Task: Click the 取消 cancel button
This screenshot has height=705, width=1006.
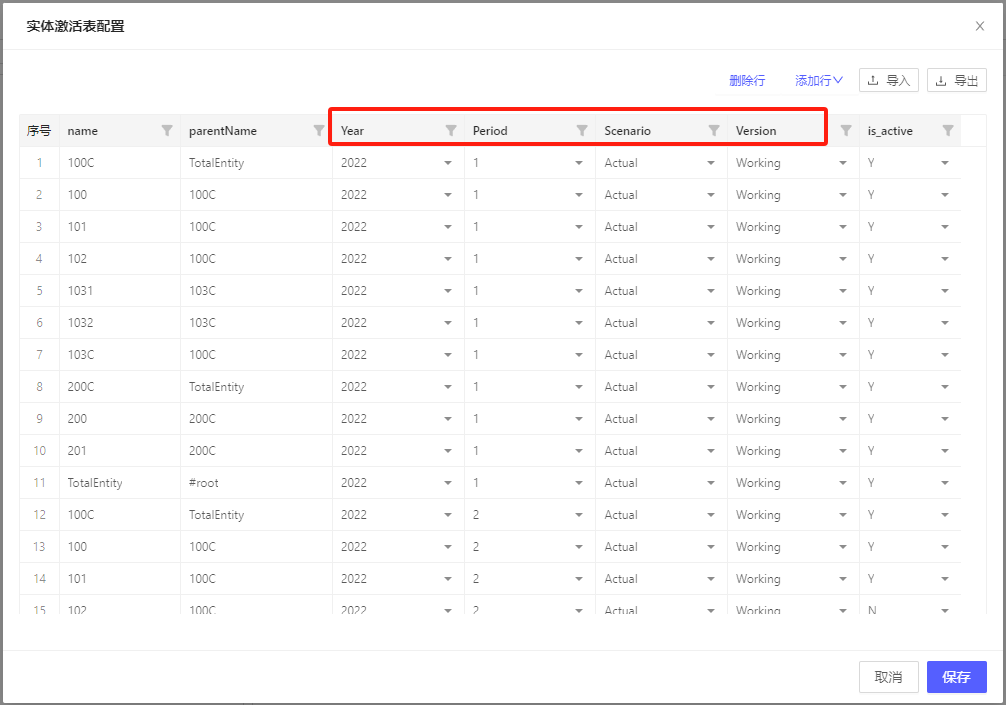Action: tap(888, 677)
